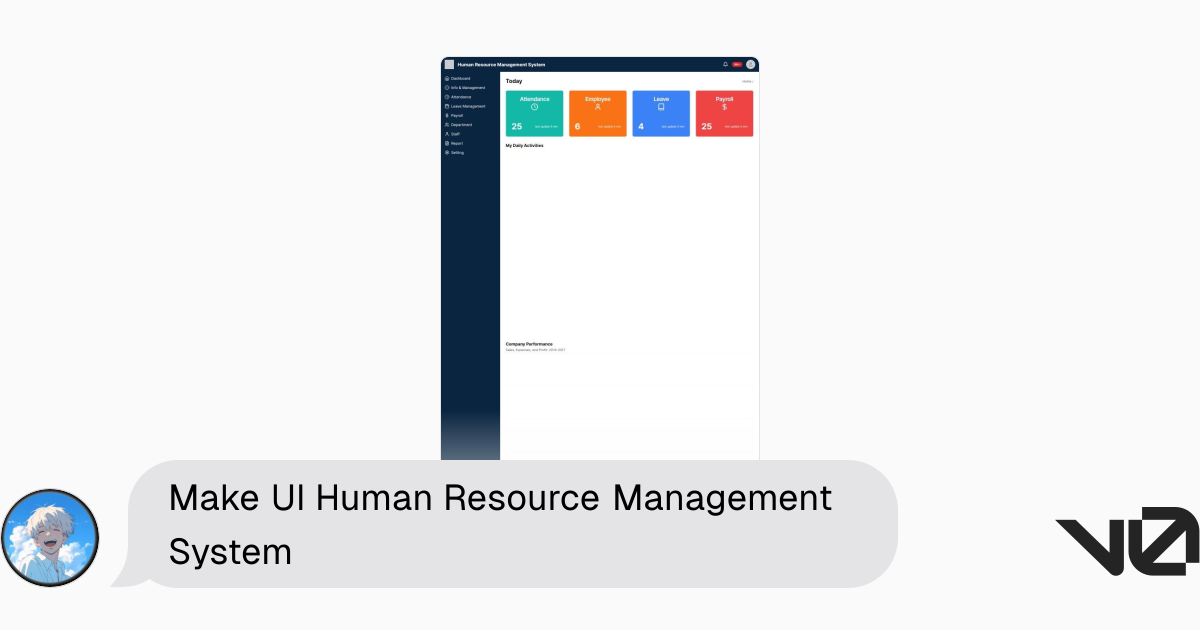The height and width of the screenshot is (630, 1200).
Task: Click the dollar icon on Payroll card
Action: point(725,107)
